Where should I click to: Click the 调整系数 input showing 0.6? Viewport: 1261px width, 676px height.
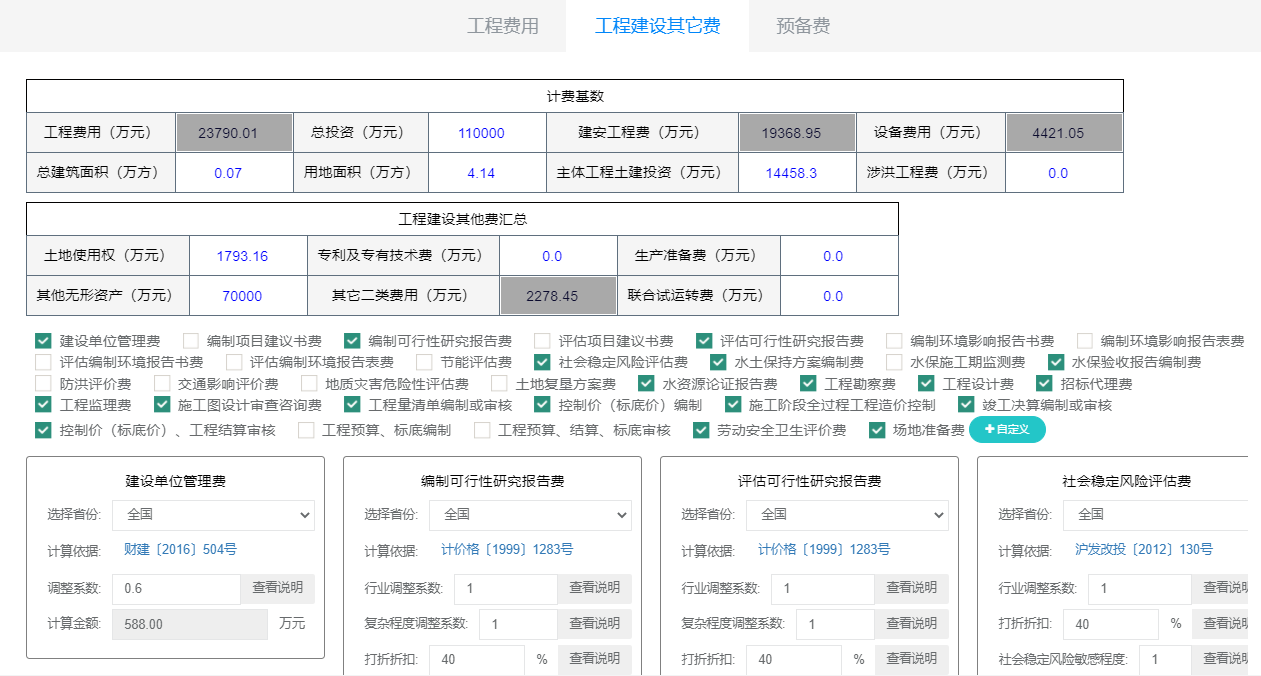click(176, 588)
